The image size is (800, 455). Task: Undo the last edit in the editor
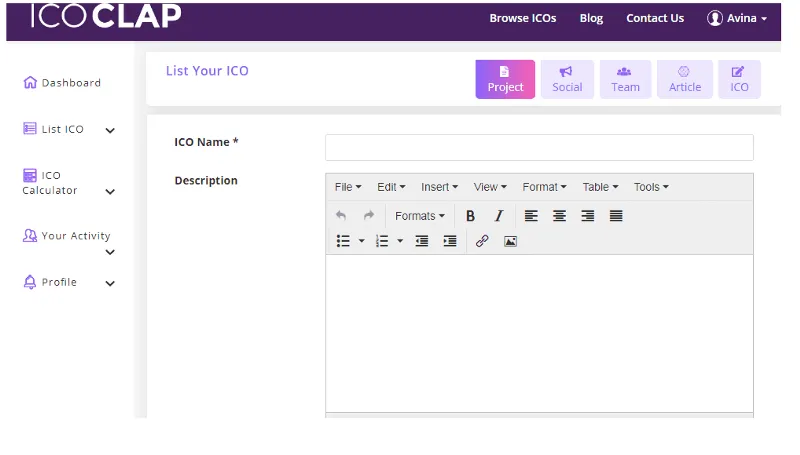(x=341, y=216)
